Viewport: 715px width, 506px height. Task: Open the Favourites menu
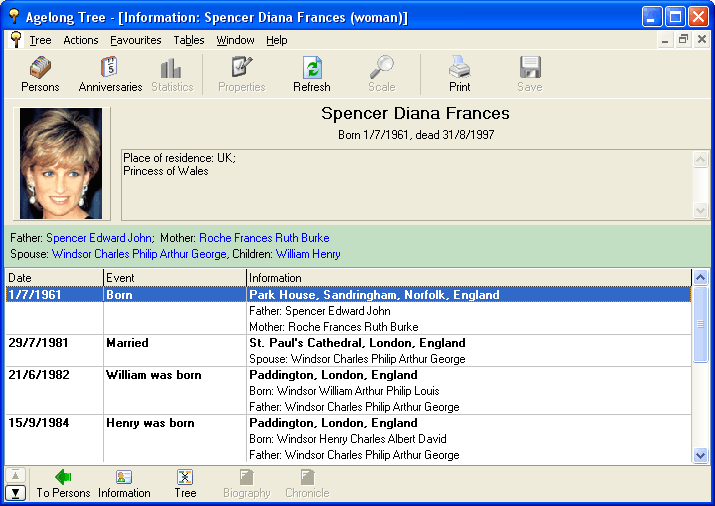coord(135,40)
